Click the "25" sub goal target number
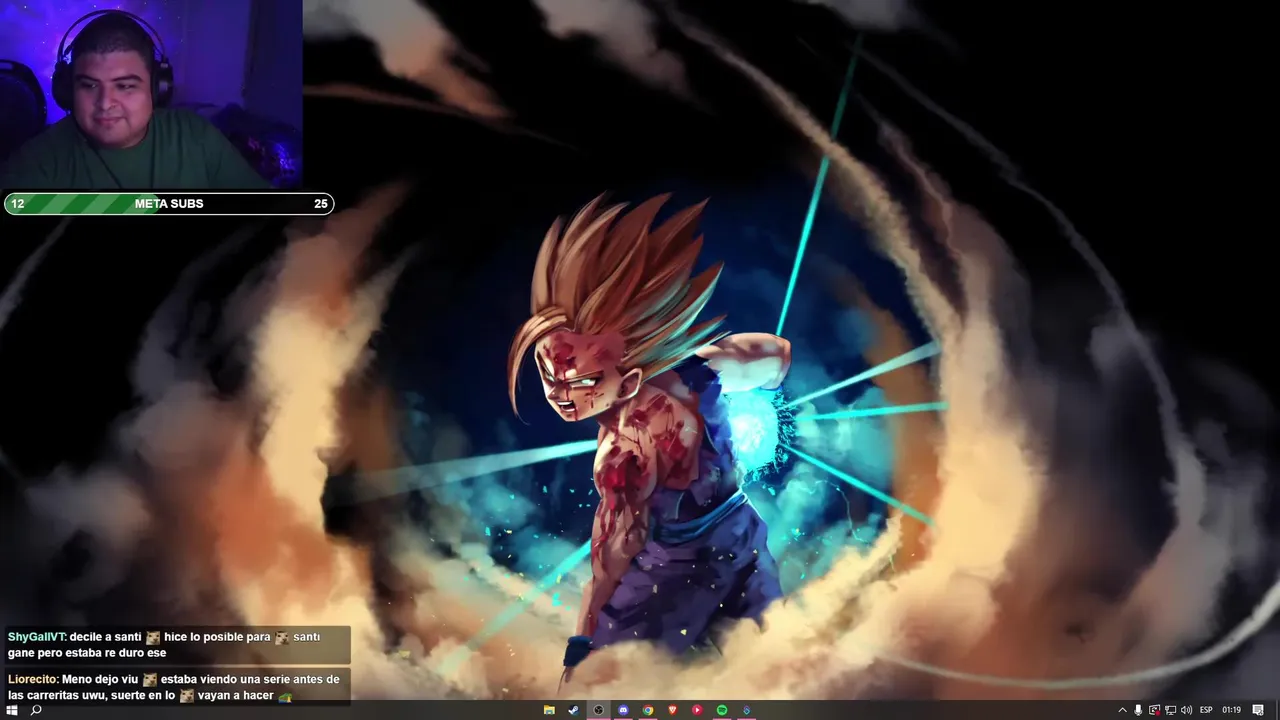Screen dimensions: 1280x720 320,204
